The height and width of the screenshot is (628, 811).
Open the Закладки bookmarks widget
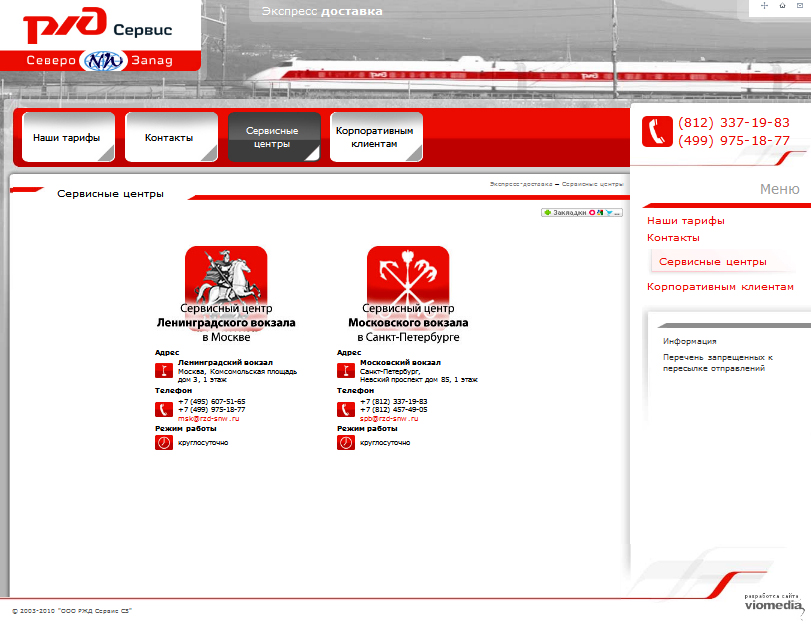tap(564, 213)
